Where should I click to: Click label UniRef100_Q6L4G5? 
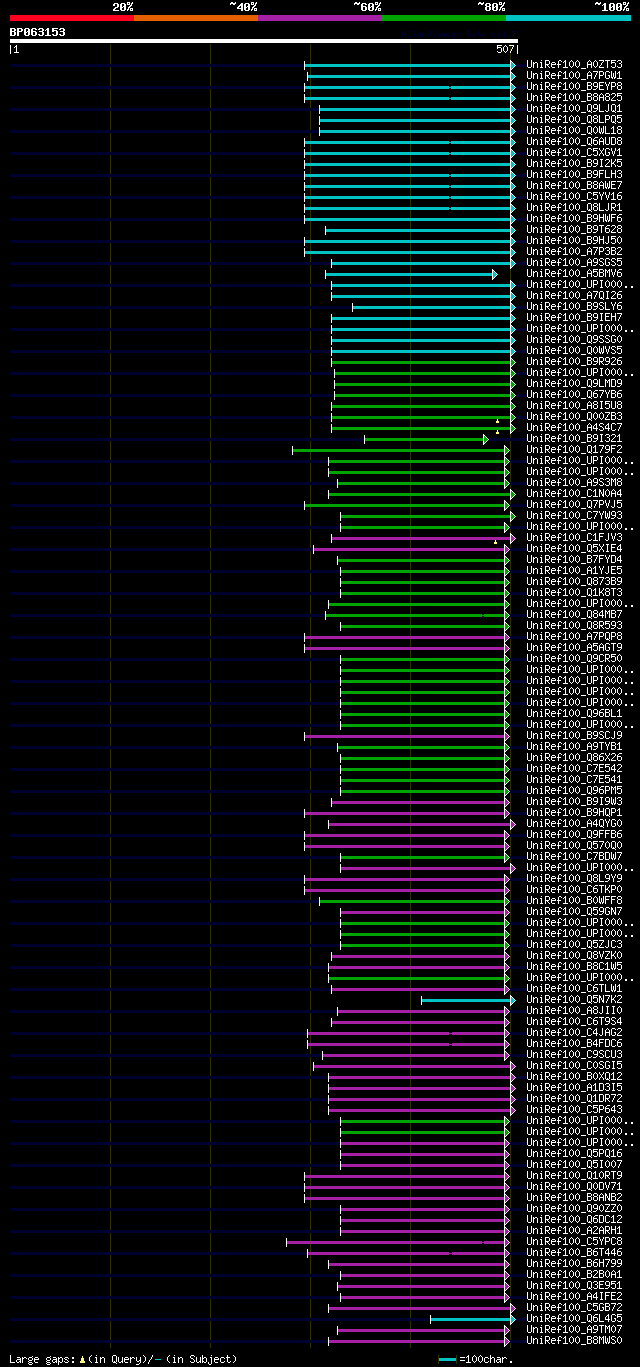pos(574,1319)
